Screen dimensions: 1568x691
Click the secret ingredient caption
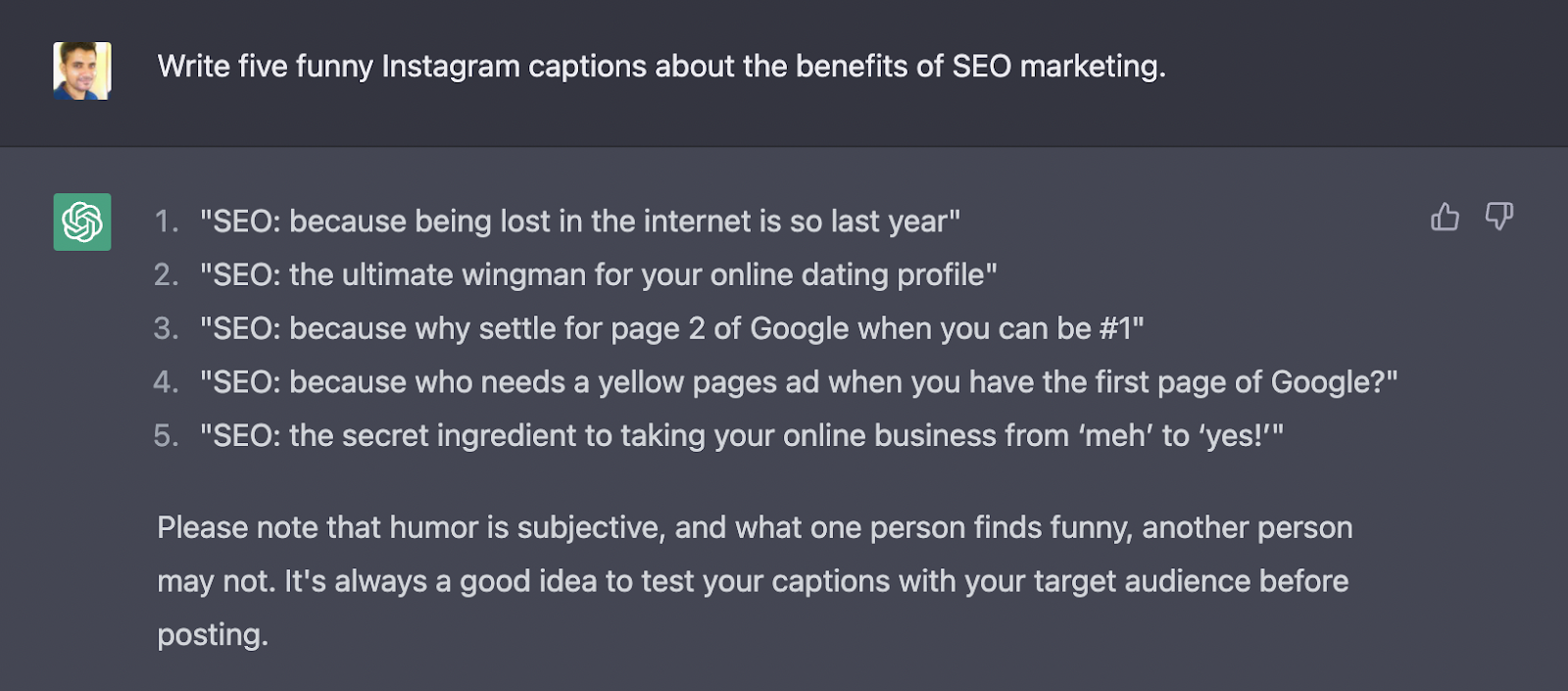pyautogui.click(x=741, y=436)
